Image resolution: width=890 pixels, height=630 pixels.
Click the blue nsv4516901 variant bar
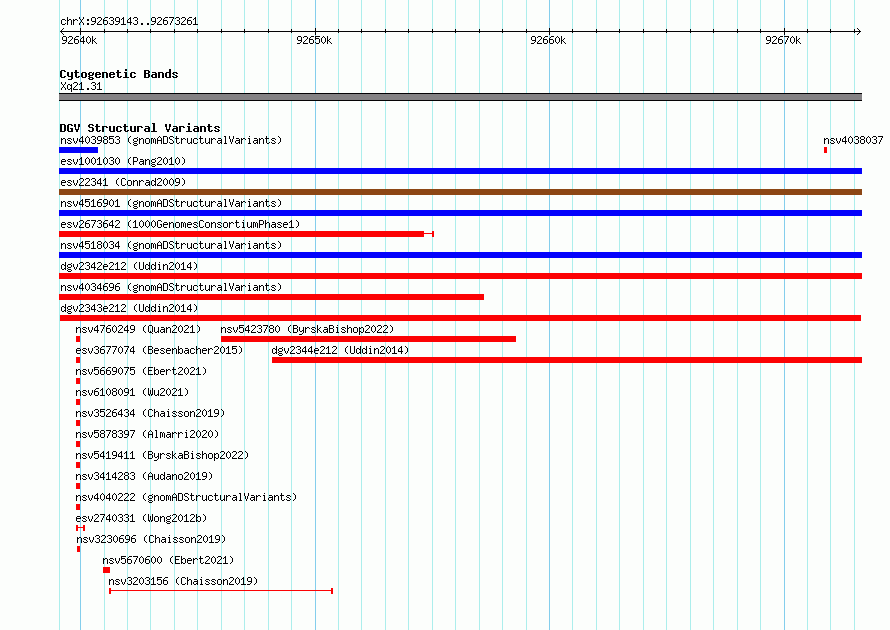tap(460, 213)
